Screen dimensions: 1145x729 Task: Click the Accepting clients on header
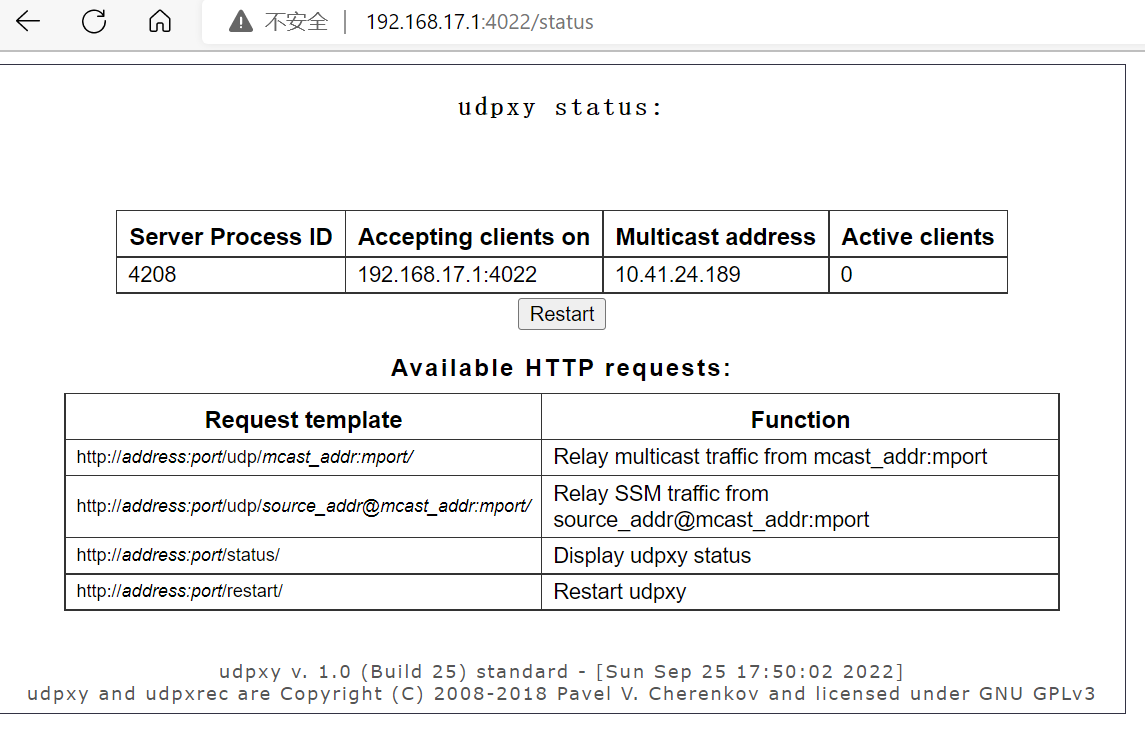(474, 237)
